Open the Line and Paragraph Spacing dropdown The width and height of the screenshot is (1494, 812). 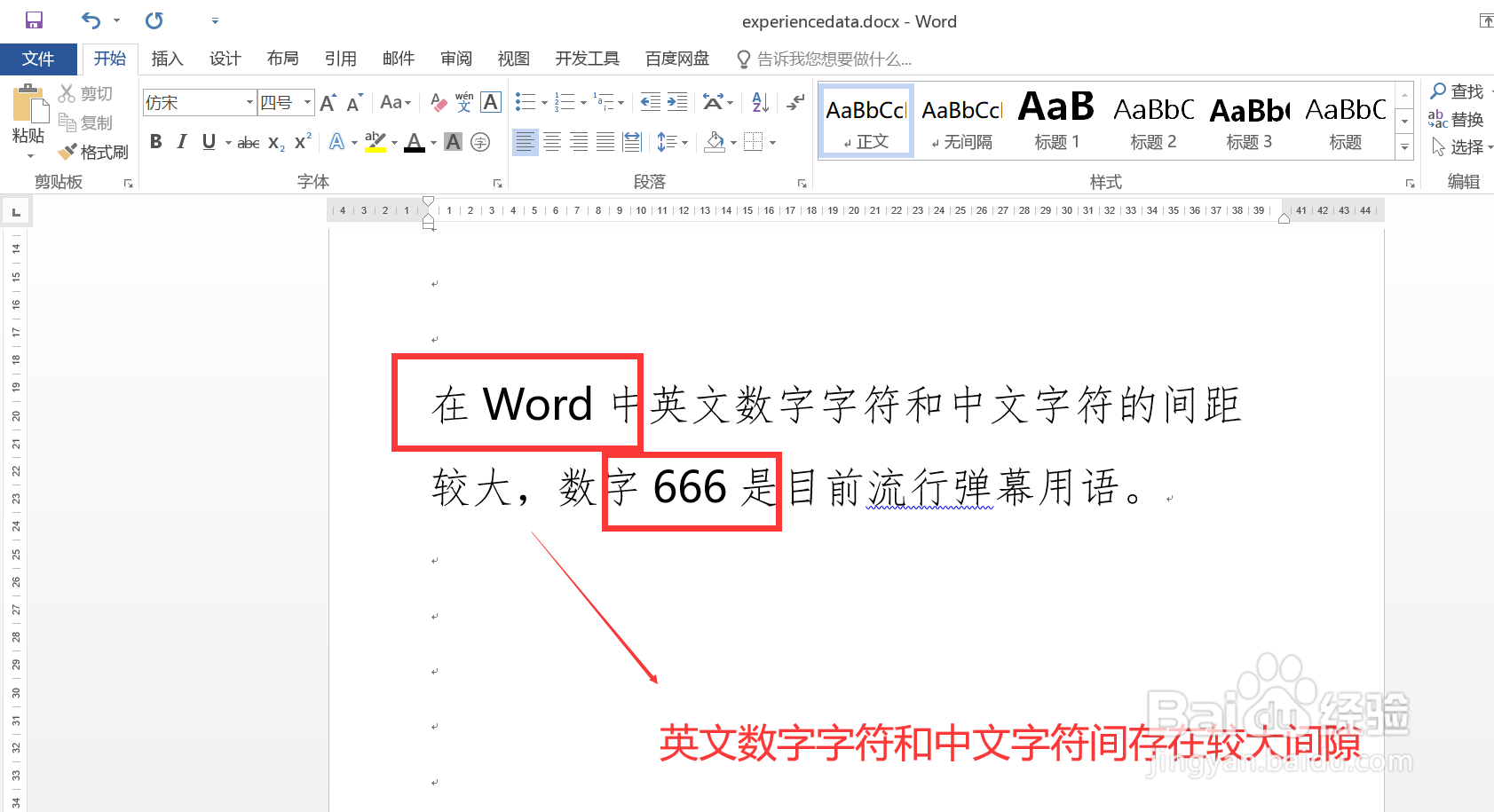point(672,142)
